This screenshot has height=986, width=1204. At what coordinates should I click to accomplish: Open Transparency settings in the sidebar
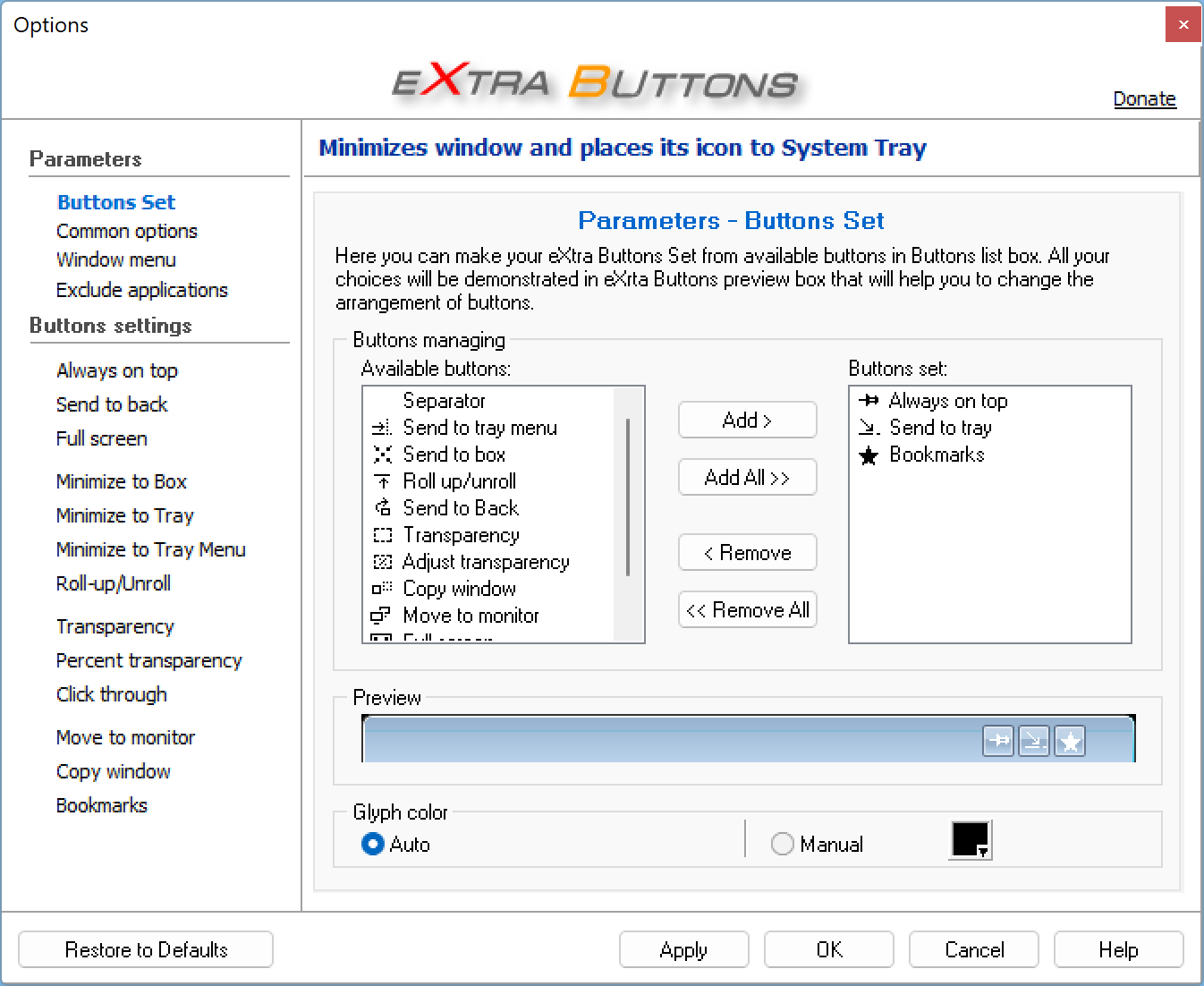tap(115, 626)
